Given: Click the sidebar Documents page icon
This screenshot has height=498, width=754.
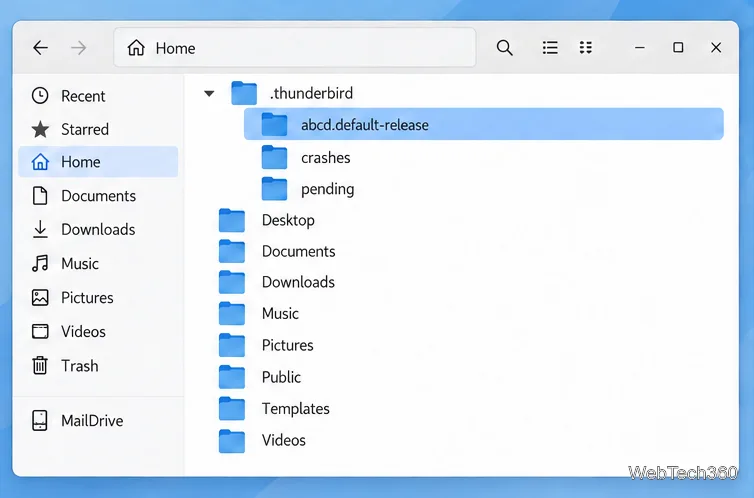Looking at the screenshot, I should pos(40,196).
